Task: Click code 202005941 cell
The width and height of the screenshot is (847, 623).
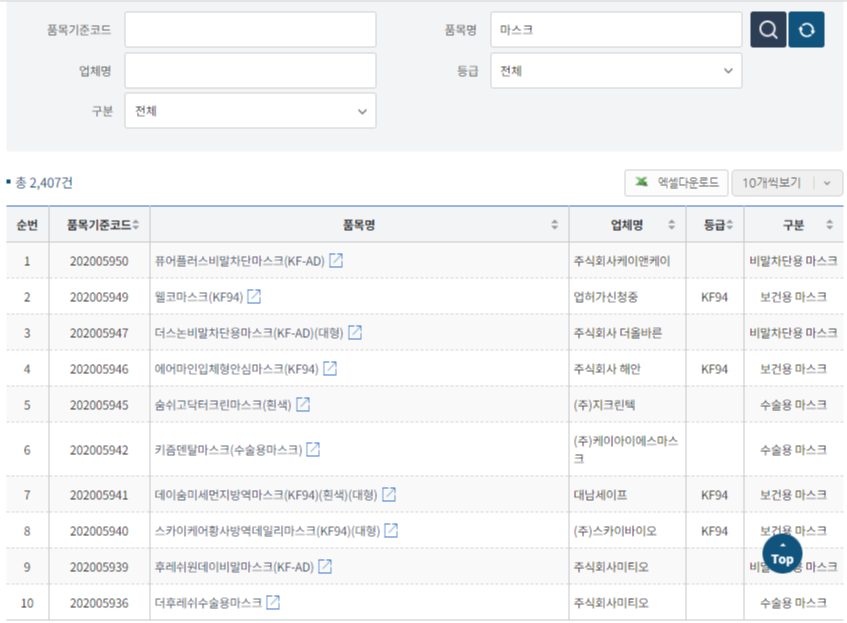Action: (99, 495)
